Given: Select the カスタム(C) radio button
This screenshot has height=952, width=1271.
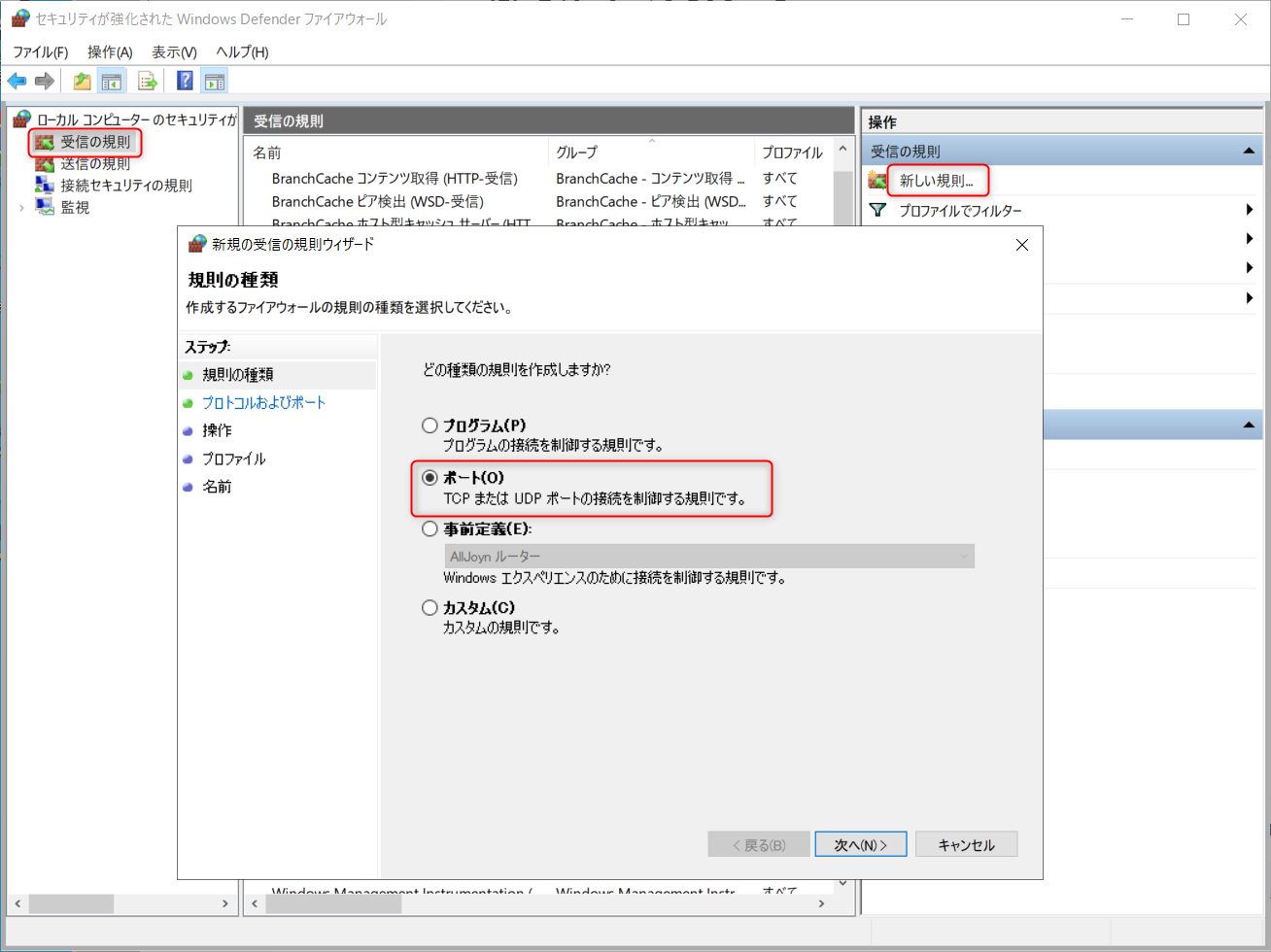Looking at the screenshot, I should coord(429,608).
